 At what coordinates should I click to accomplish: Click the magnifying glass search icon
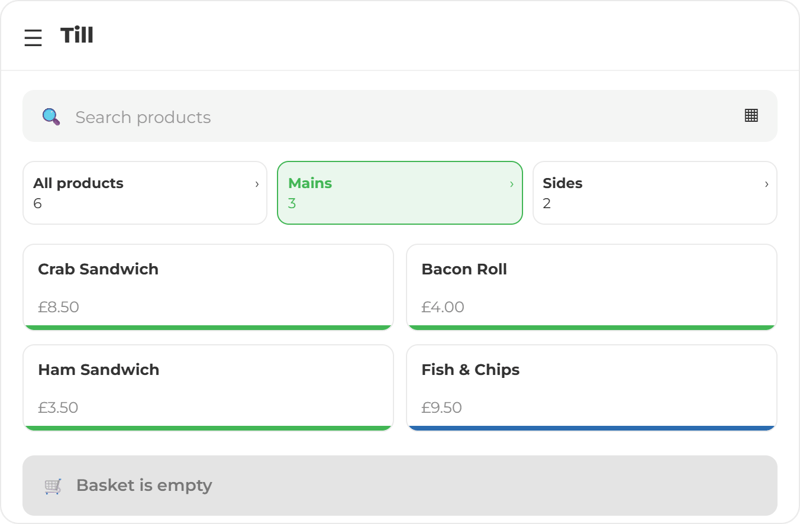click(x=51, y=117)
